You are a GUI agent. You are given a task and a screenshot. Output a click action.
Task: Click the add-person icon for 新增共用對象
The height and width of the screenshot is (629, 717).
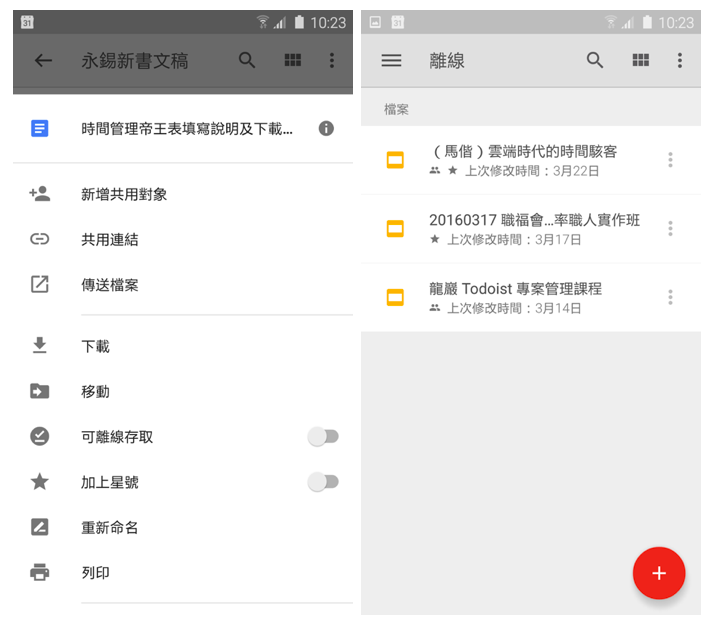40,194
